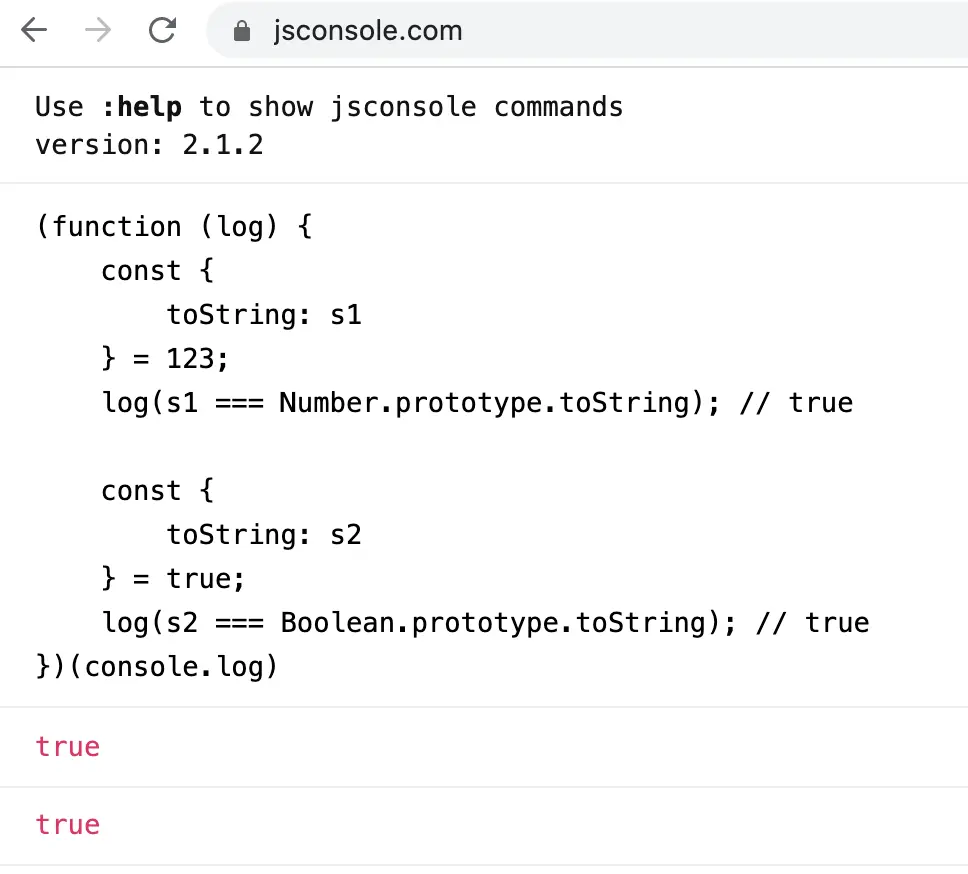Click the second 'const {' line
Screen dimensions: 968x874
point(157,491)
